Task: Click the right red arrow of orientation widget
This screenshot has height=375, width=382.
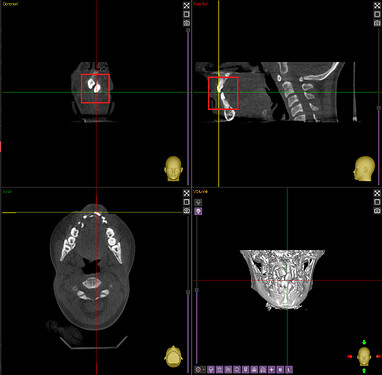Action: coord(378,356)
